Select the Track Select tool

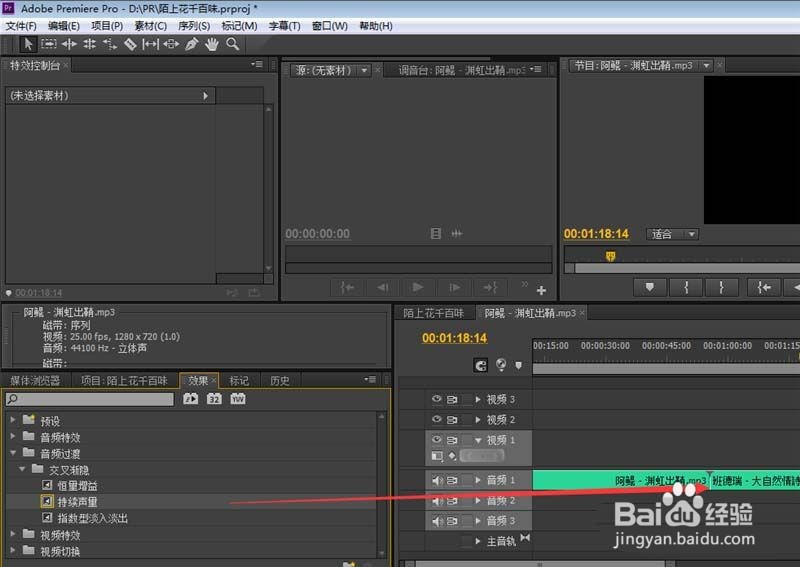tap(48, 44)
